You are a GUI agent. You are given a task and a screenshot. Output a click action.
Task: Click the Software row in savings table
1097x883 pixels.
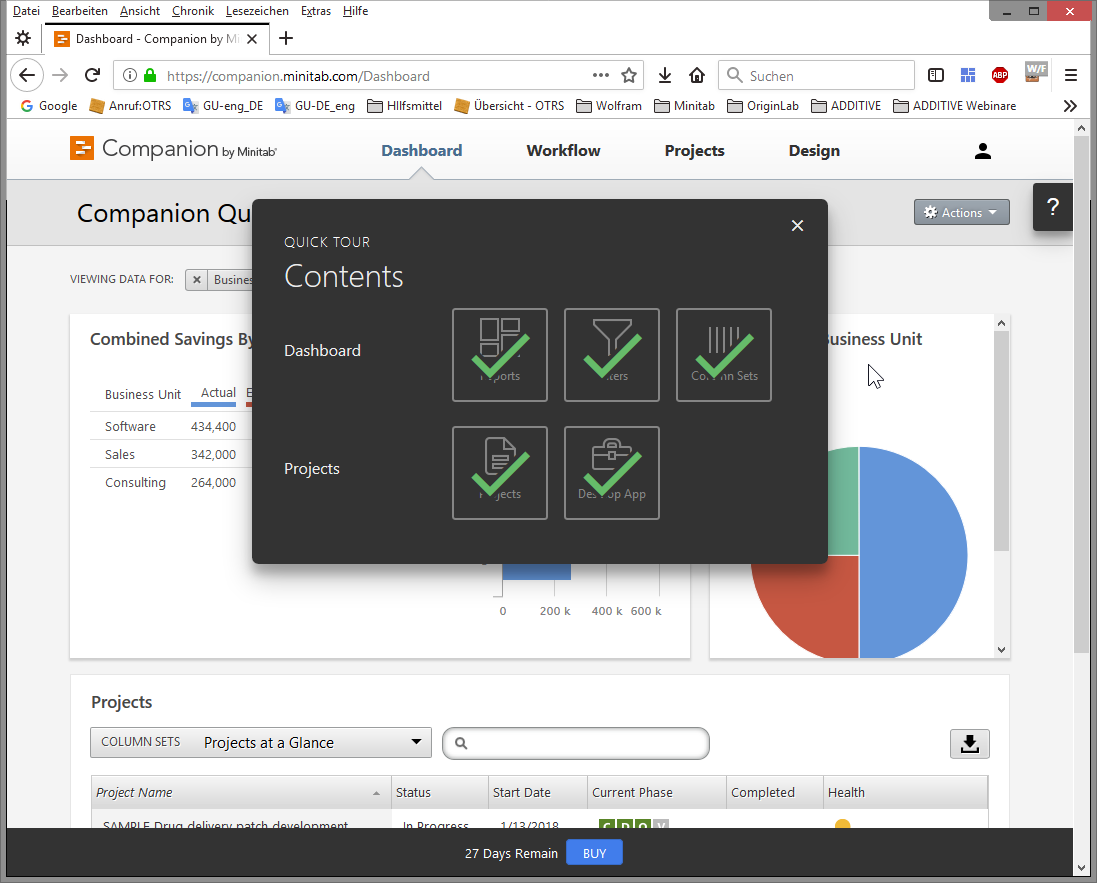click(171, 426)
